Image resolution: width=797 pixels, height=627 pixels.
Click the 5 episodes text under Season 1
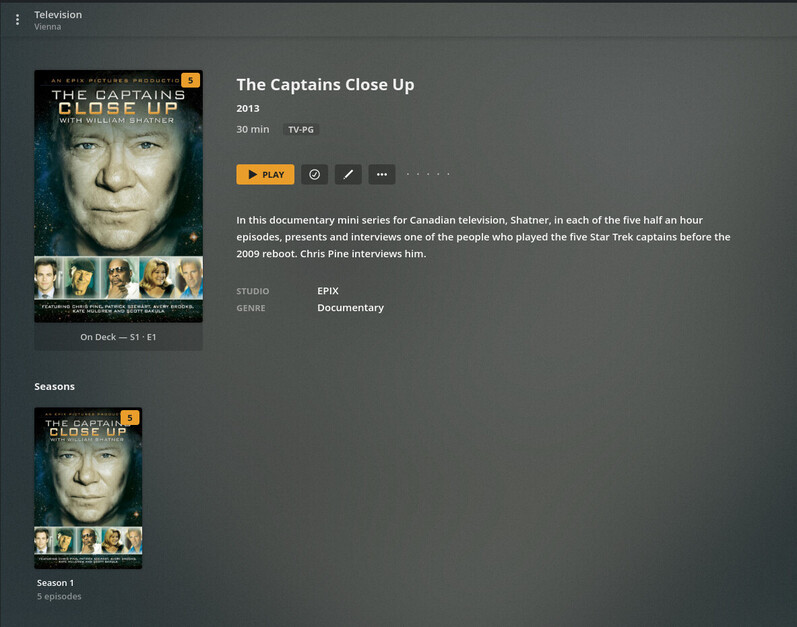(59, 597)
